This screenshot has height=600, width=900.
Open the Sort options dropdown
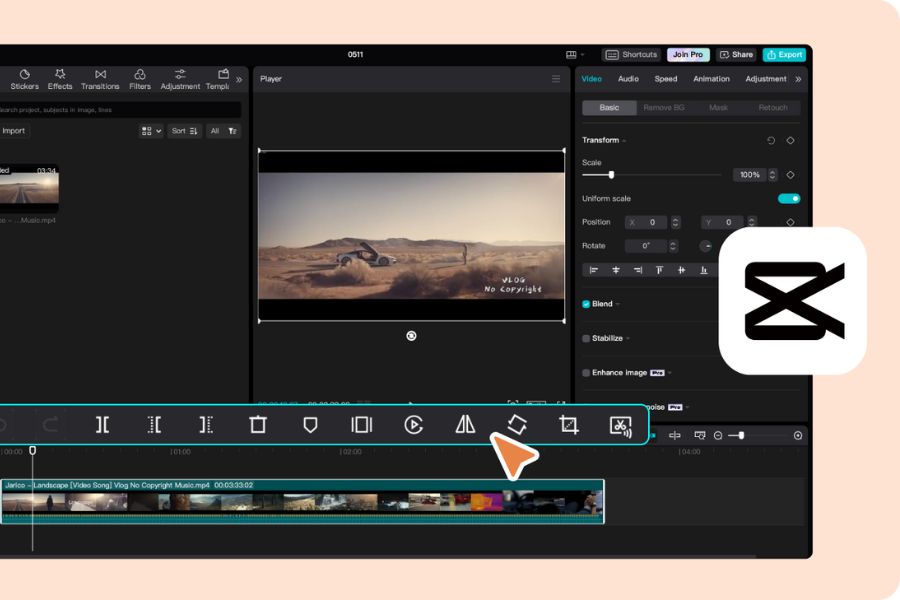point(184,131)
